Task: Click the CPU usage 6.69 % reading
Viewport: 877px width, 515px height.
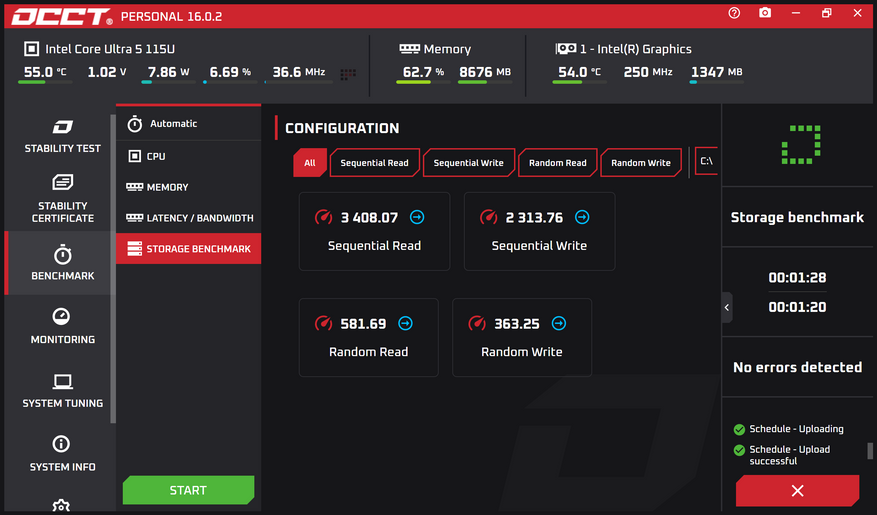Action: click(230, 72)
